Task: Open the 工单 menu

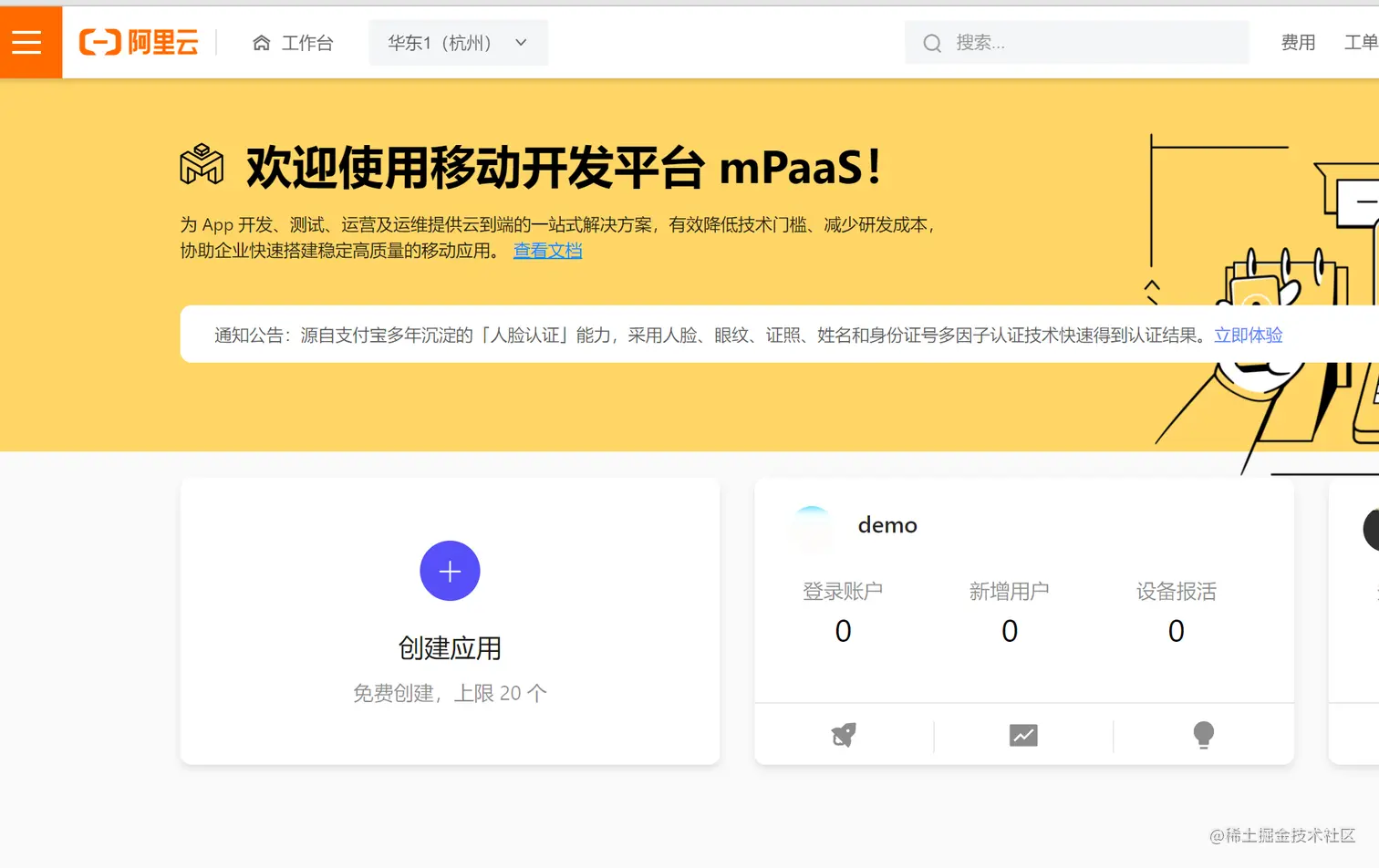Action: (1361, 43)
